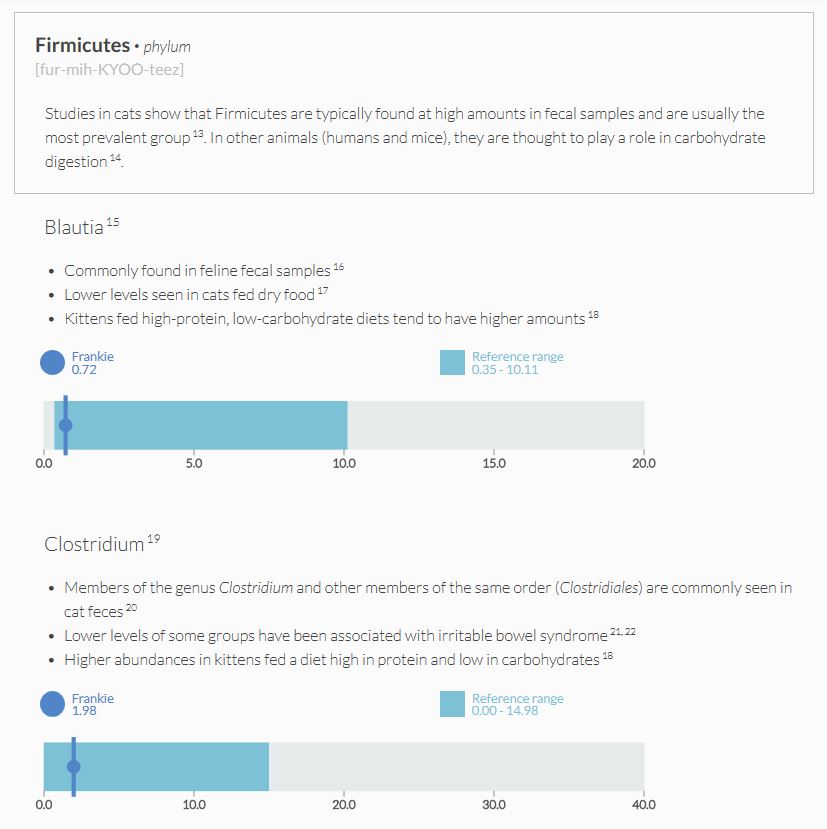Open footnote 20 after cat feces
827x829 pixels.
pyautogui.click(x=132, y=608)
